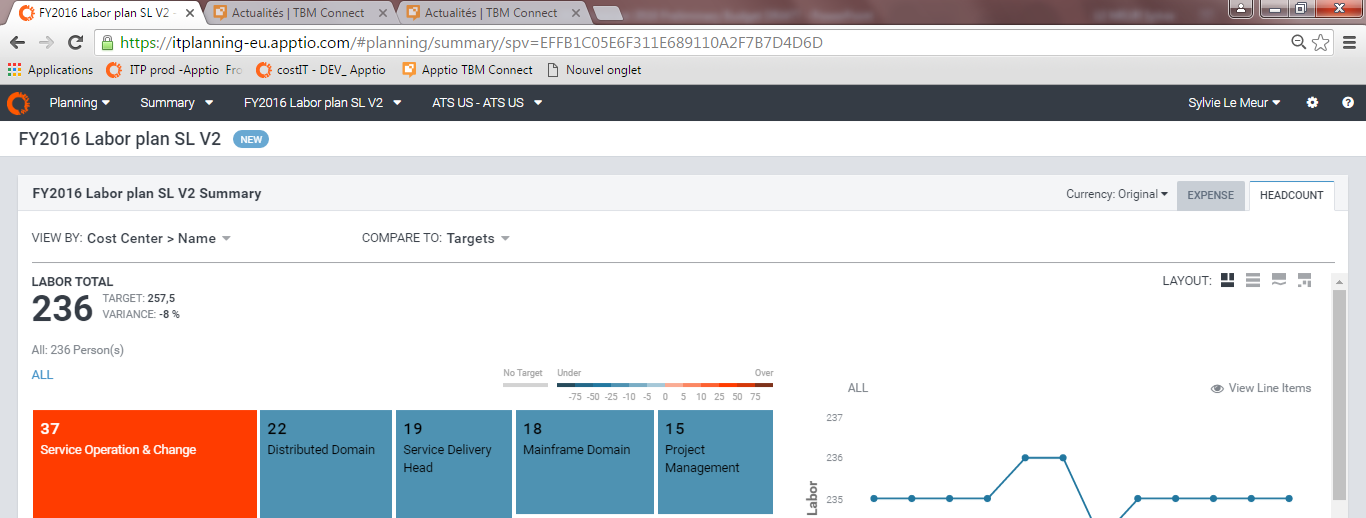Click the browser forward arrow
Image resolution: width=1366 pixels, height=518 pixels.
[46, 43]
